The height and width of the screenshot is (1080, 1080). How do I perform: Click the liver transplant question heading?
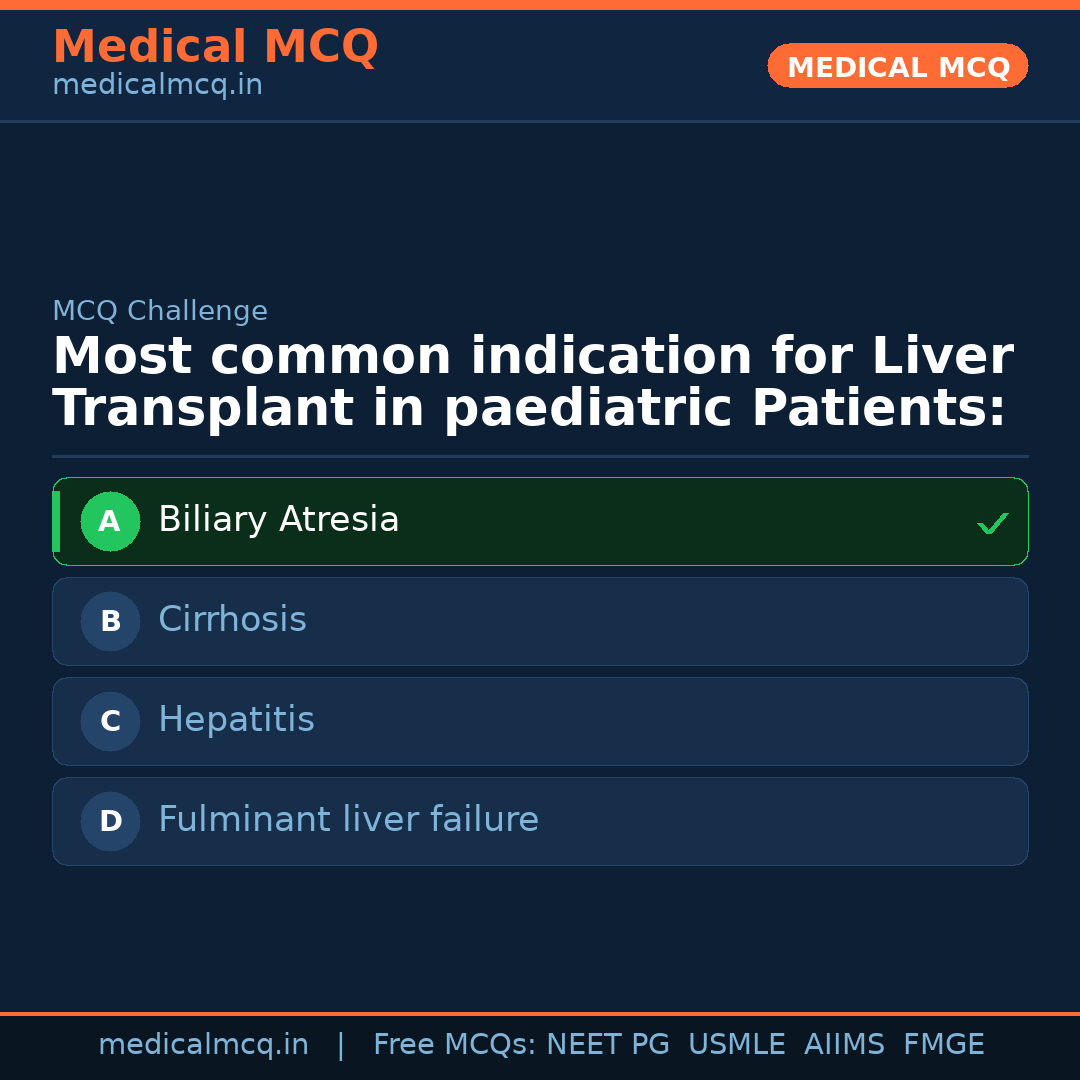[532, 382]
